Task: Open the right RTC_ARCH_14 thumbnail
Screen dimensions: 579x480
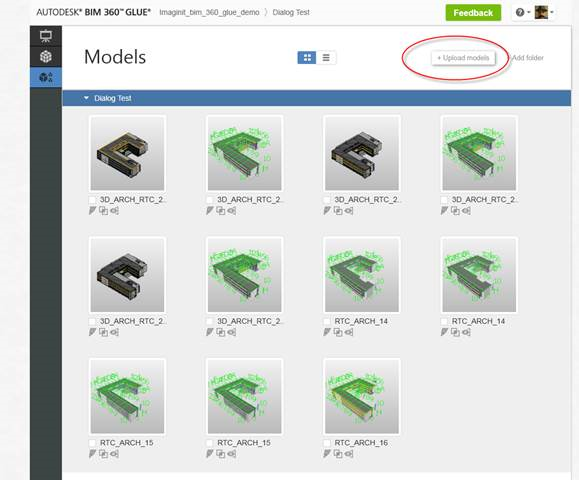Action: [479, 275]
